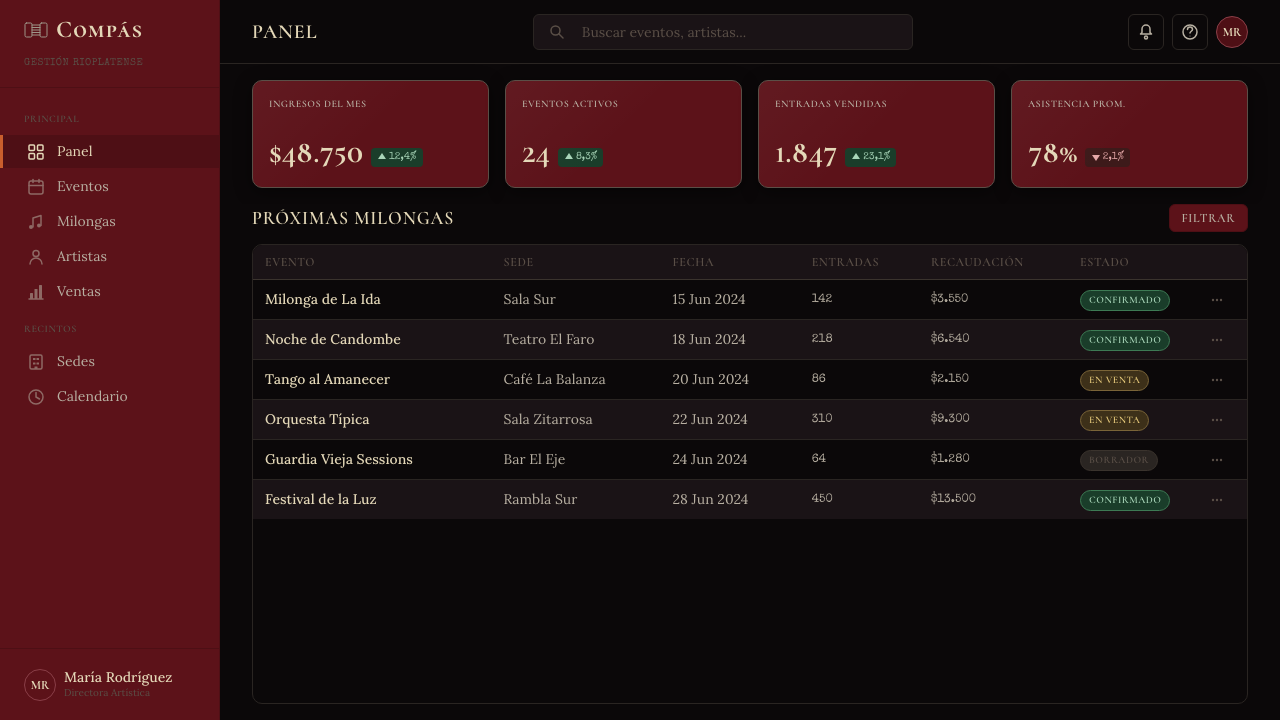Sort by Recaudación column header
Viewport: 1280px width, 720px height.
pyautogui.click(x=977, y=262)
